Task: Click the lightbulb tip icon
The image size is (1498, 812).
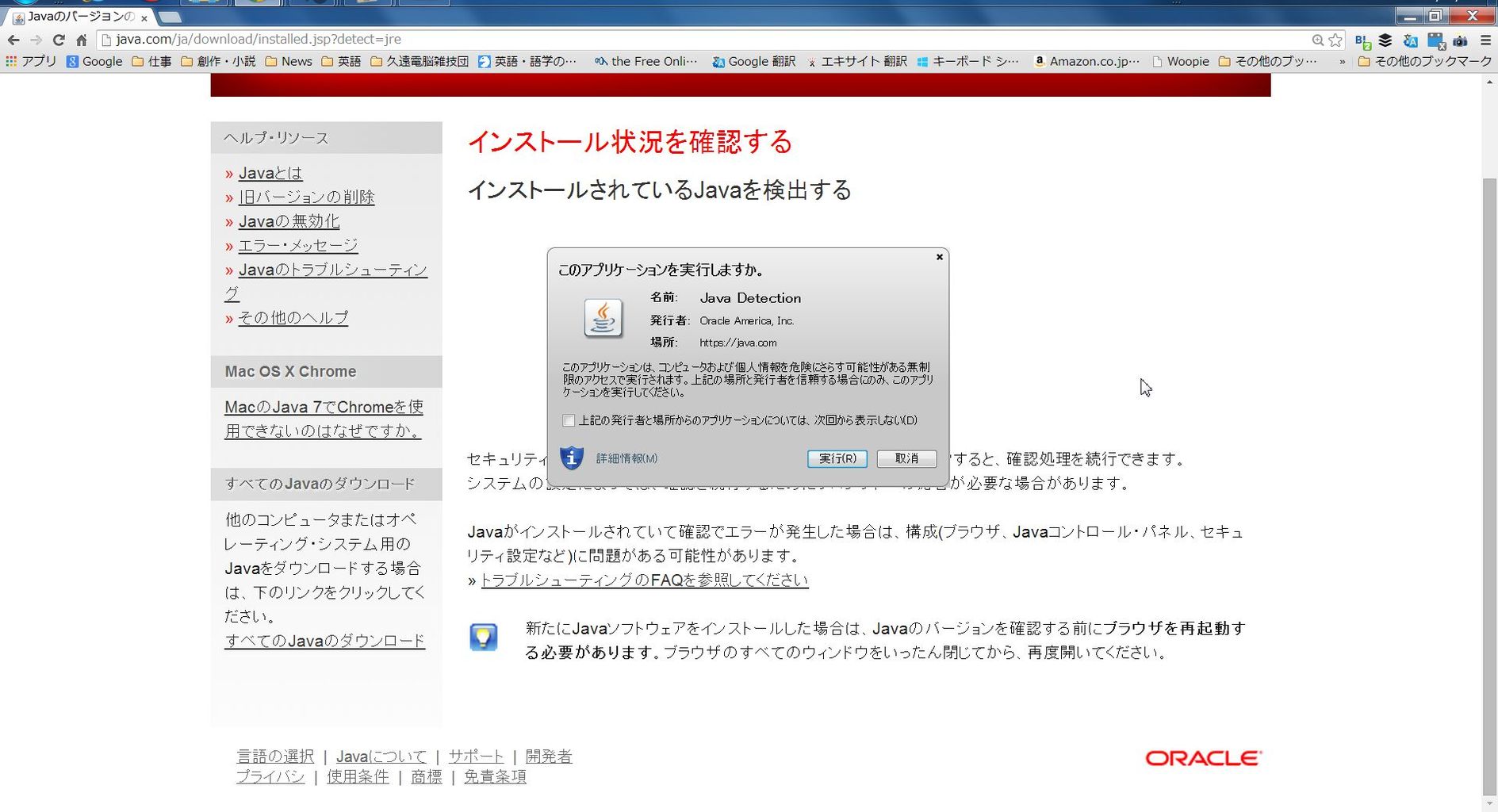Action: coord(484,638)
